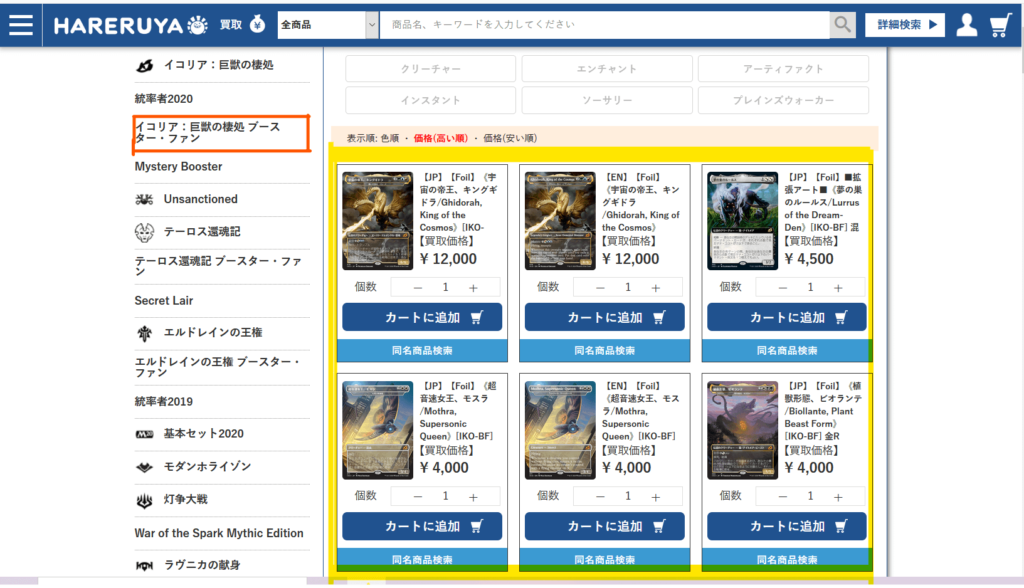
Task: Add EN Mothra to cart
Action: coord(604,526)
